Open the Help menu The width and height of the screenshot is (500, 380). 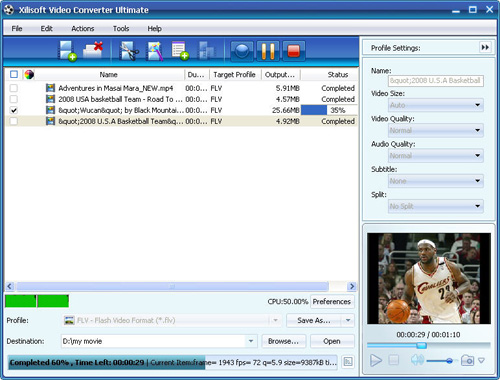point(154,29)
